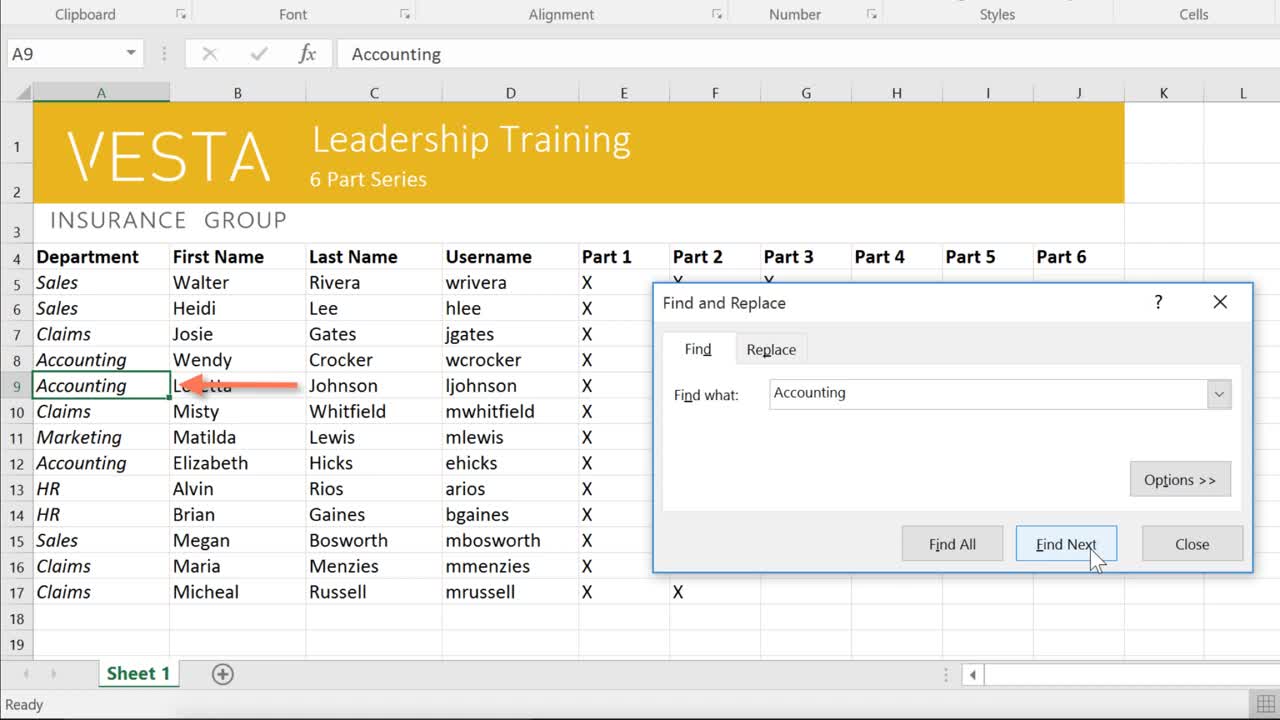Screen dimensions: 1280x720
Task: Select the cell containing Johnson
Action: coord(374,386)
